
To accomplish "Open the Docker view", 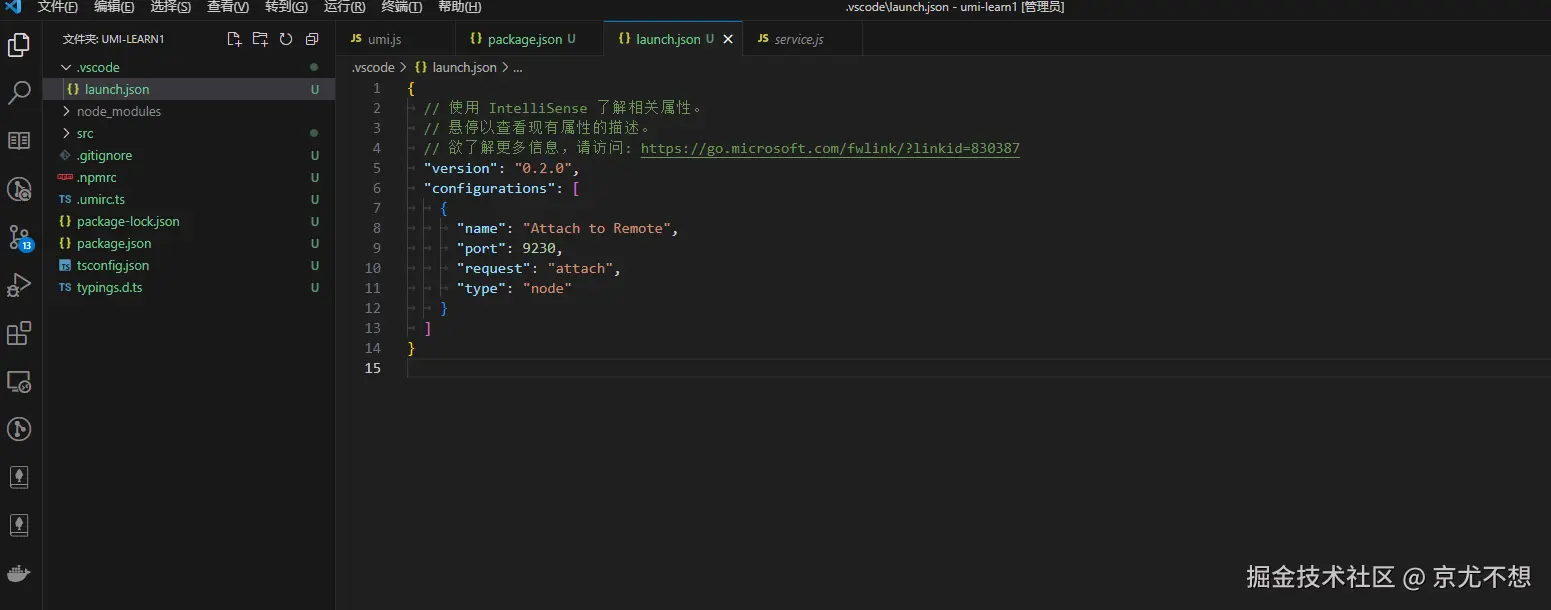I will click(19, 573).
